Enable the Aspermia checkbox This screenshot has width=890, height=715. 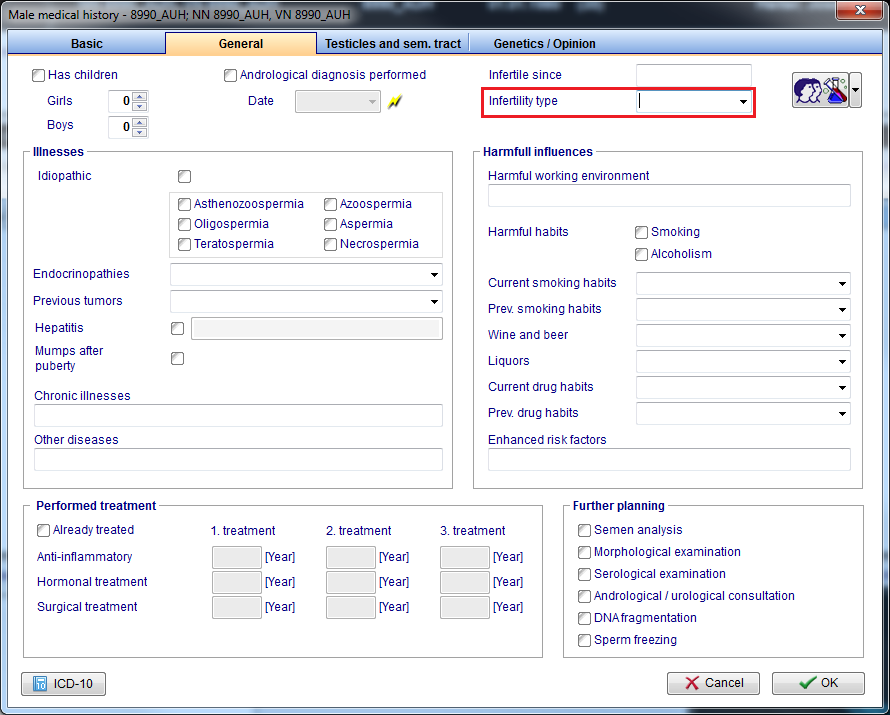click(x=330, y=224)
